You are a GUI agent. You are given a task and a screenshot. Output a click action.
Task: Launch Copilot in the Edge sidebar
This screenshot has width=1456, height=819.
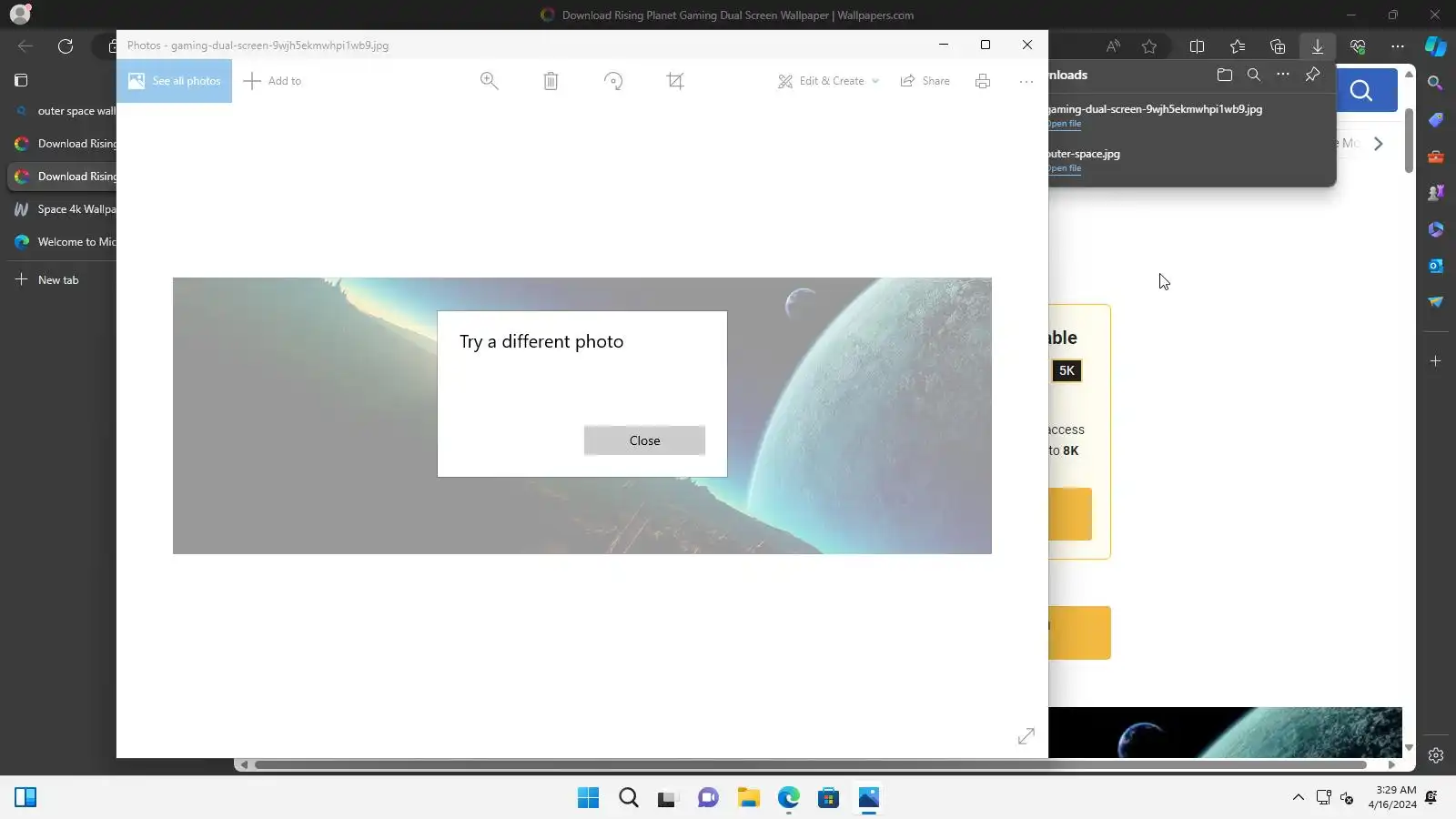[1436, 45]
